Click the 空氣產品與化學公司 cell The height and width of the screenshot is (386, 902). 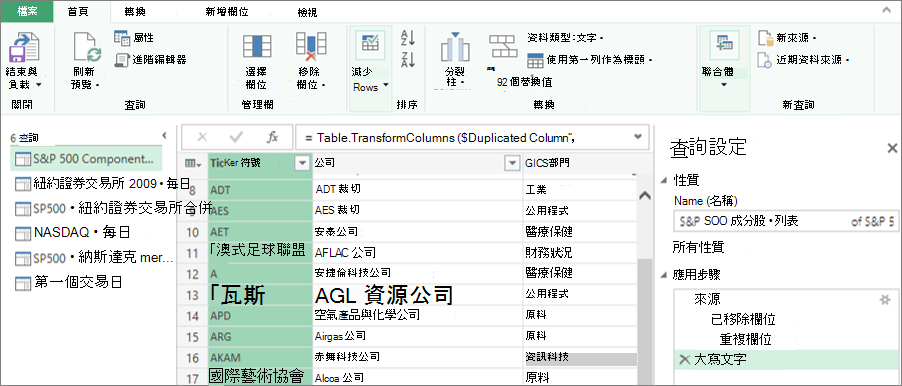click(x=418, y=315)
